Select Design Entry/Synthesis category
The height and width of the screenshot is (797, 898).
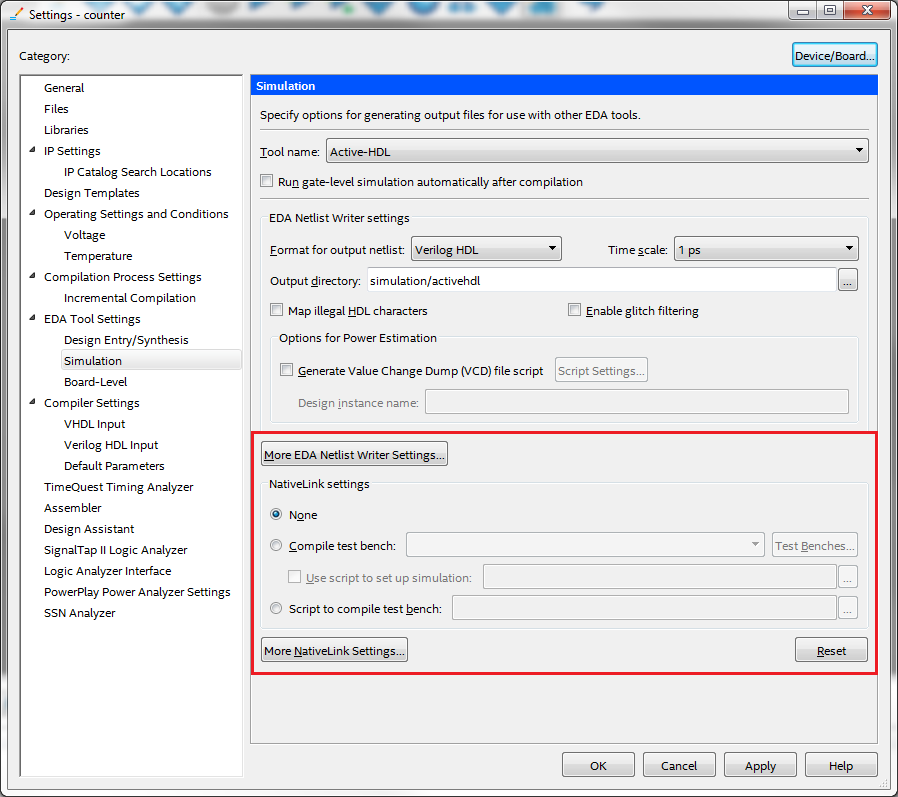[126, 340]
